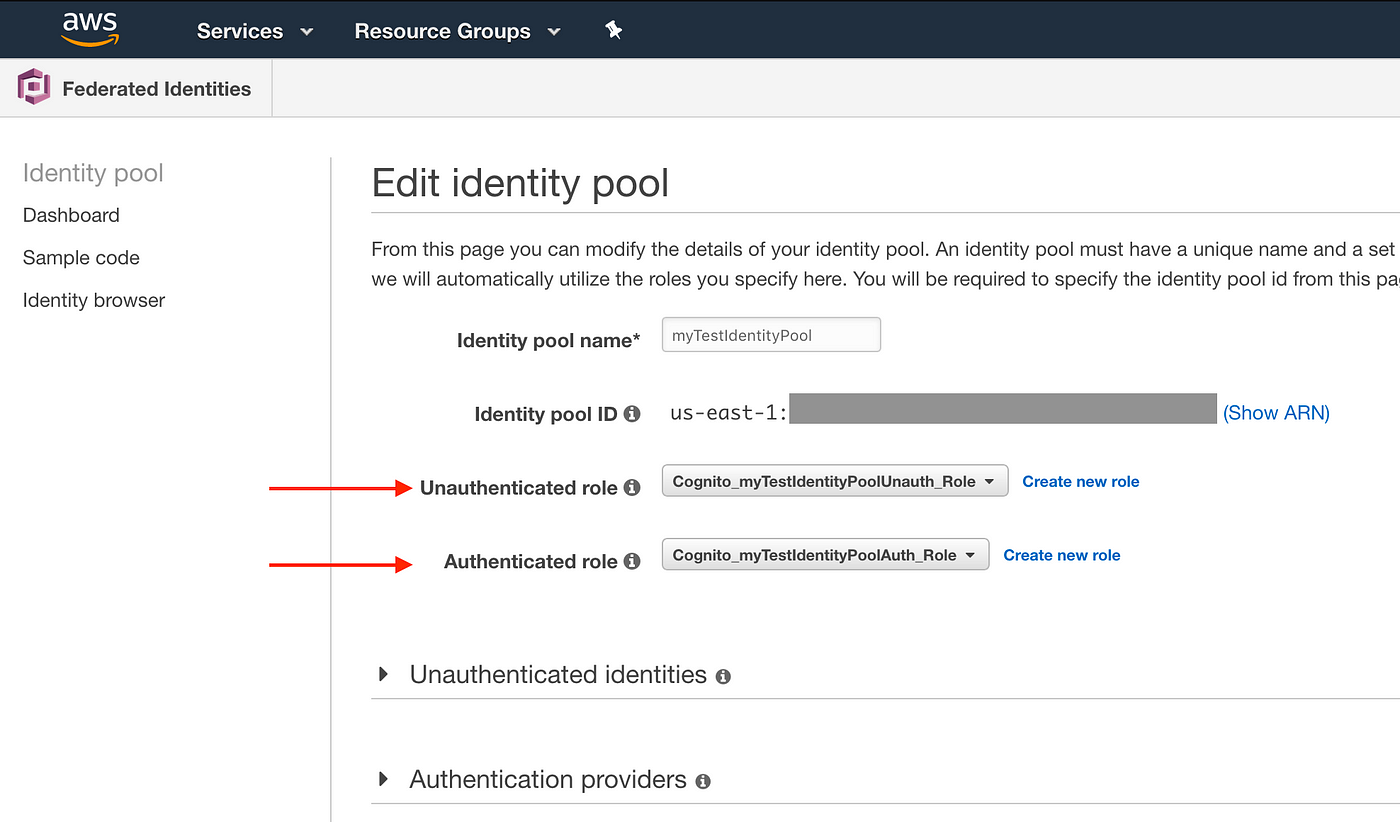Image resolution: width=1400 pixels, height=822 pixels.
Task: Select Identity pool in sidebar
Action: coord(93,173)
